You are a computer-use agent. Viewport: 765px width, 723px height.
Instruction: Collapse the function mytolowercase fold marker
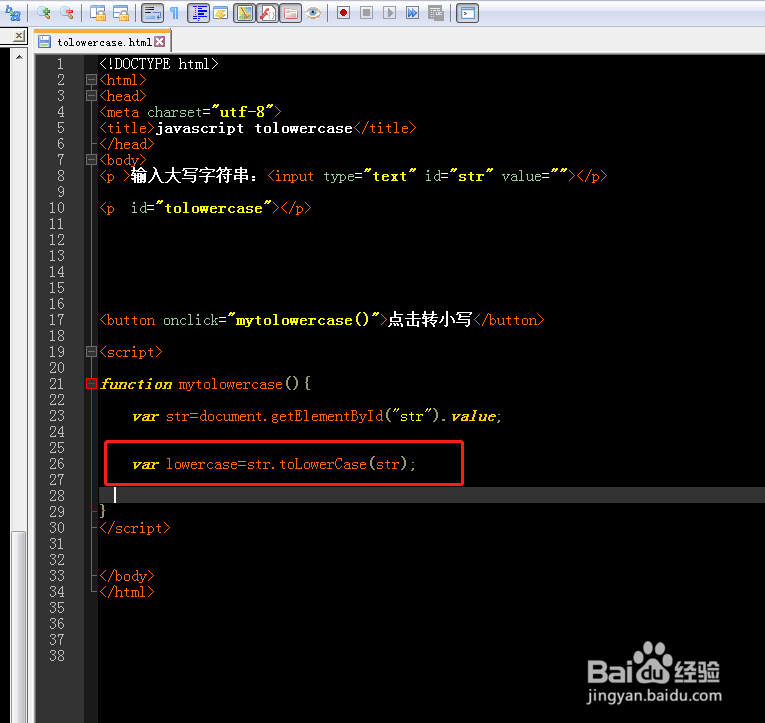(x=91, y=384)
